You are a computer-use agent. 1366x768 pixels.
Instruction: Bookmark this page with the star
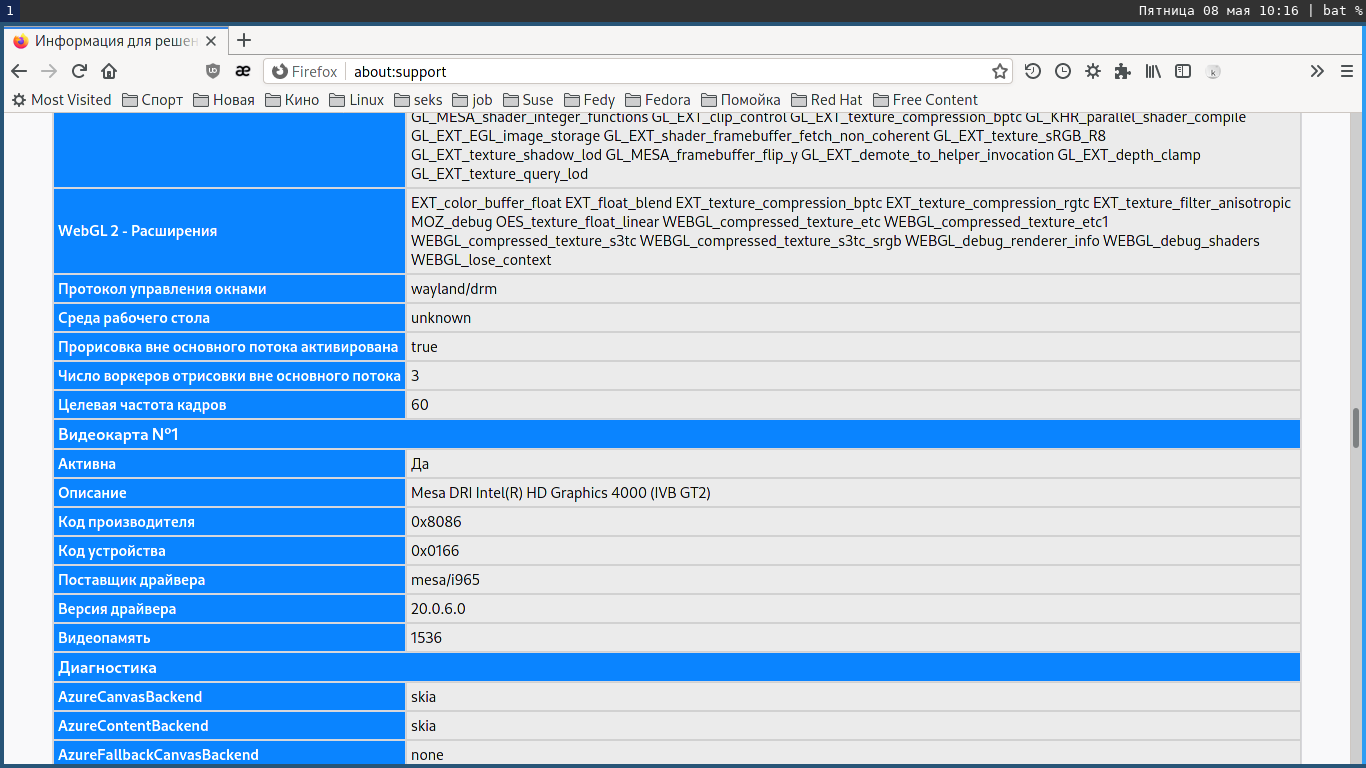click(999, 71)
